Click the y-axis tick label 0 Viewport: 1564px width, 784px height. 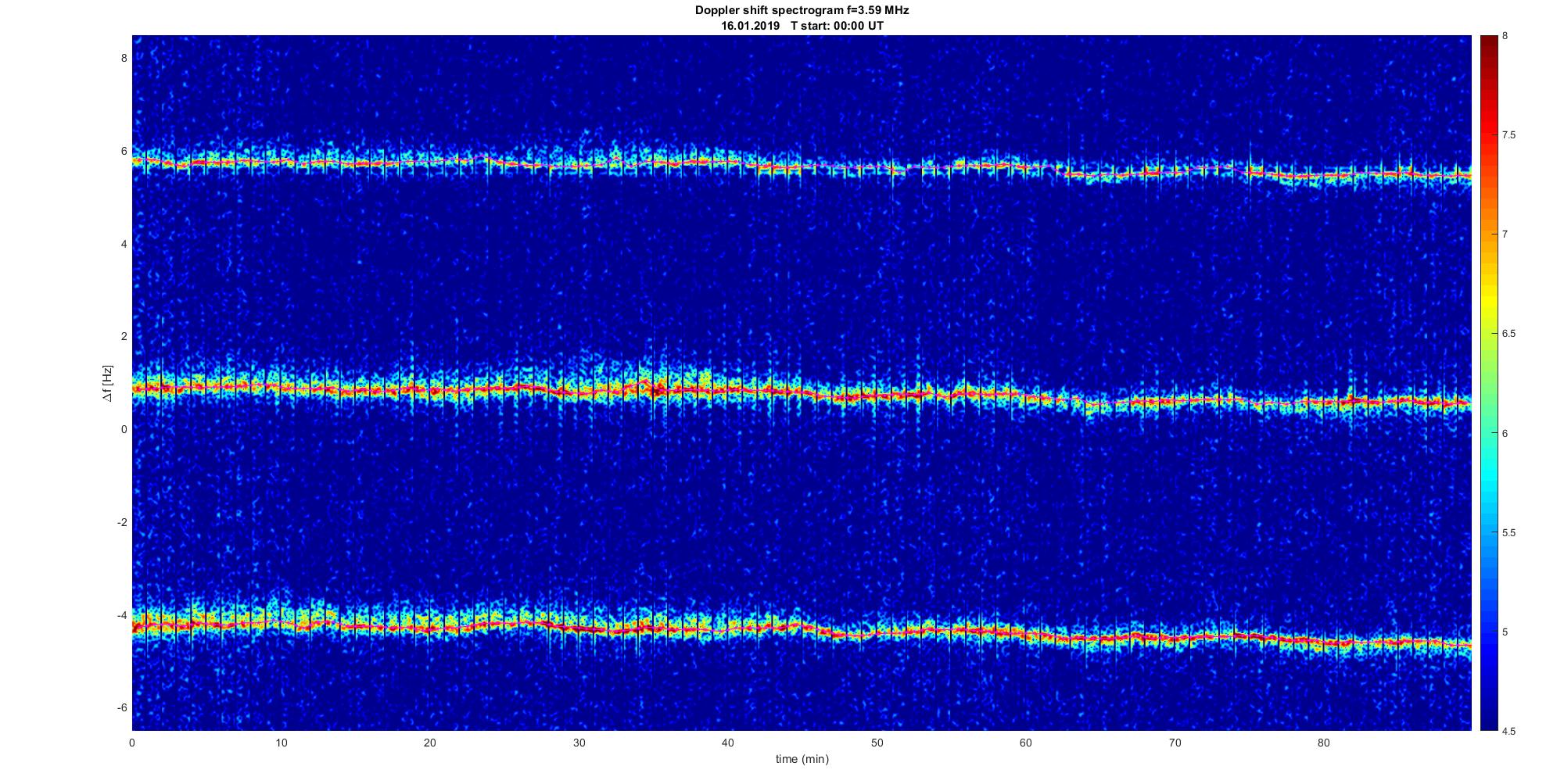[x=124, y=429]
